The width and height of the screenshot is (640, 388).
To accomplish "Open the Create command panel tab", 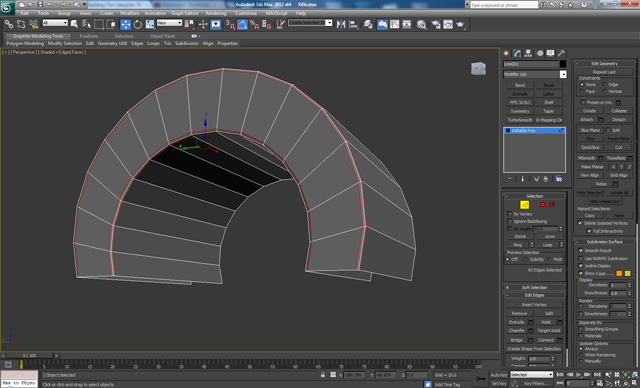I will coord(507,53).
